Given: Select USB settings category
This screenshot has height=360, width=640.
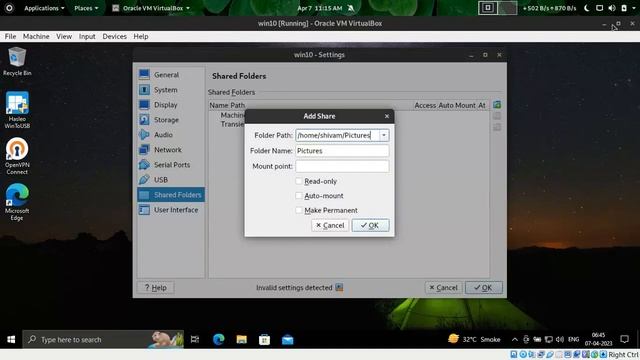Looking at the screenshot, I should 171,180.
